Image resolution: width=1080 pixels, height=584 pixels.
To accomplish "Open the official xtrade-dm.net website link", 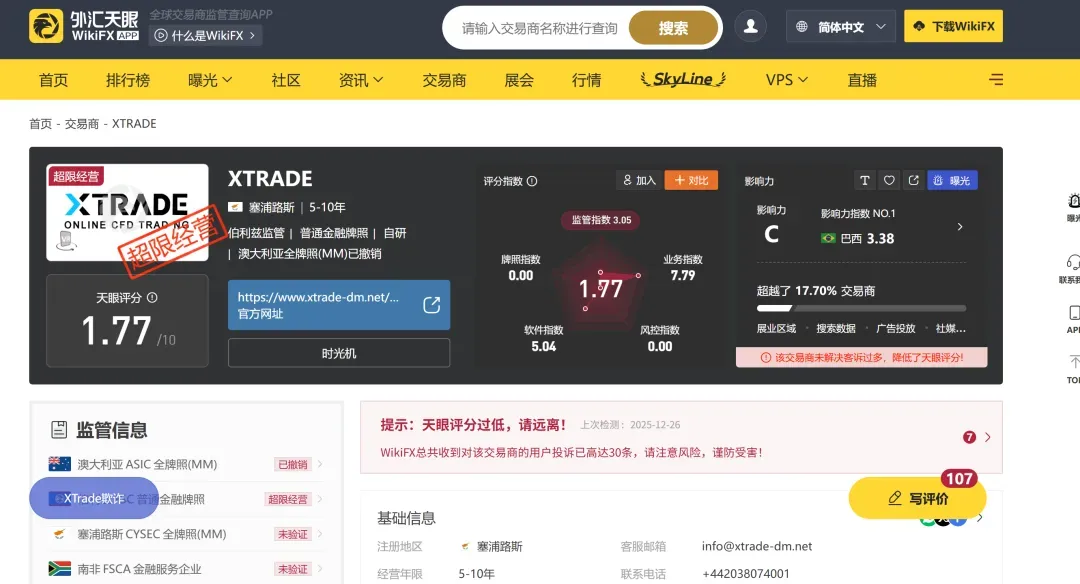I will [339, 305].
